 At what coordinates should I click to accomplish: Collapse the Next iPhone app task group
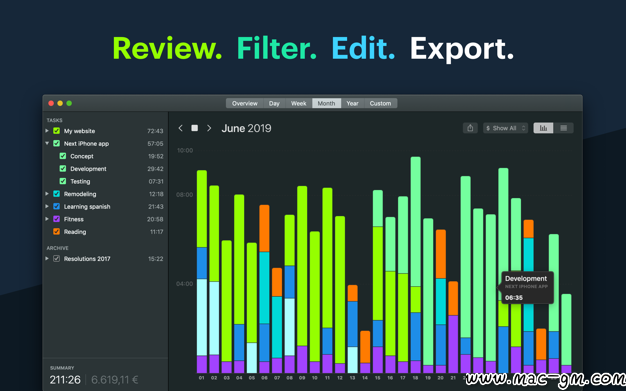47,143
